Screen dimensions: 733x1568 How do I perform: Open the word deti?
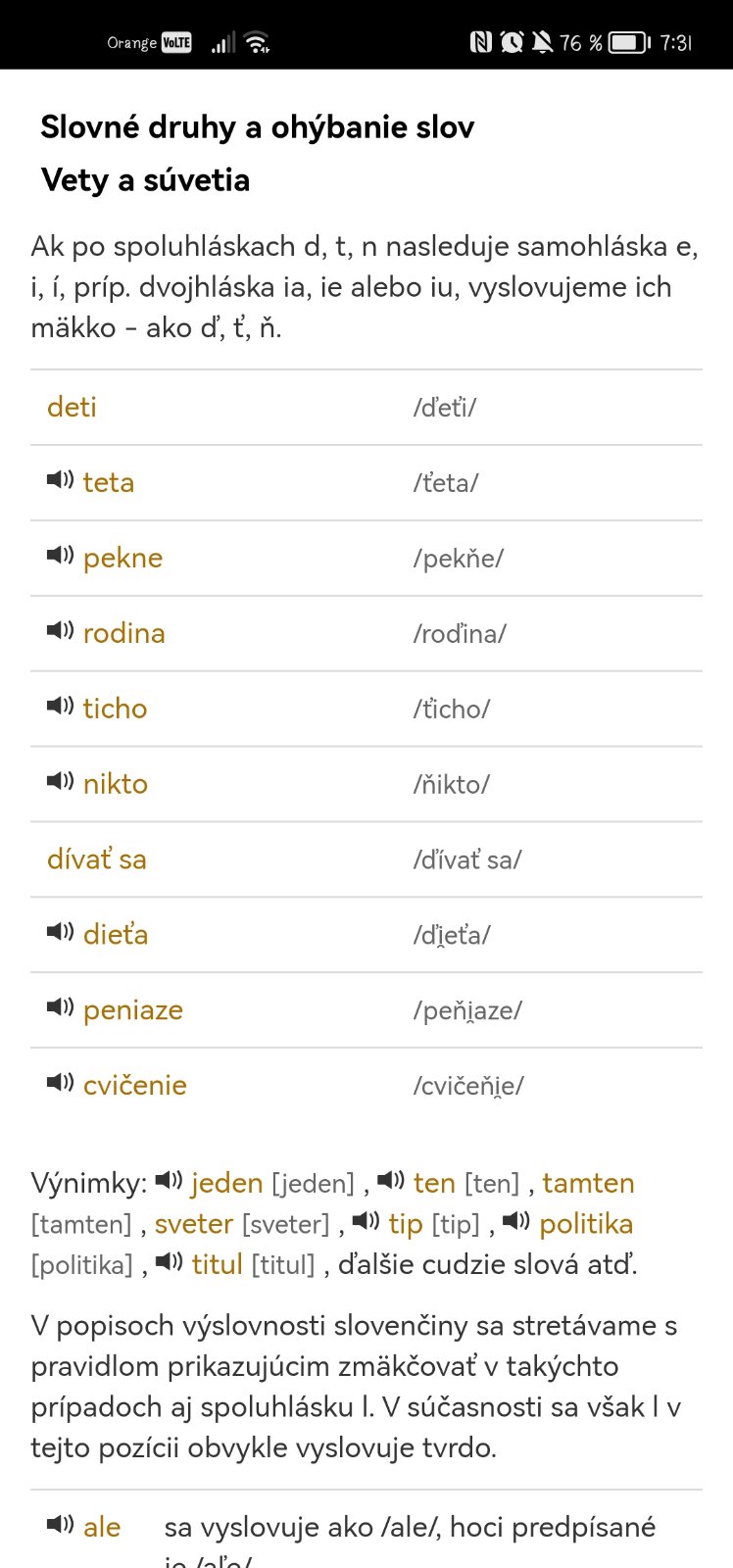point(73,407)
